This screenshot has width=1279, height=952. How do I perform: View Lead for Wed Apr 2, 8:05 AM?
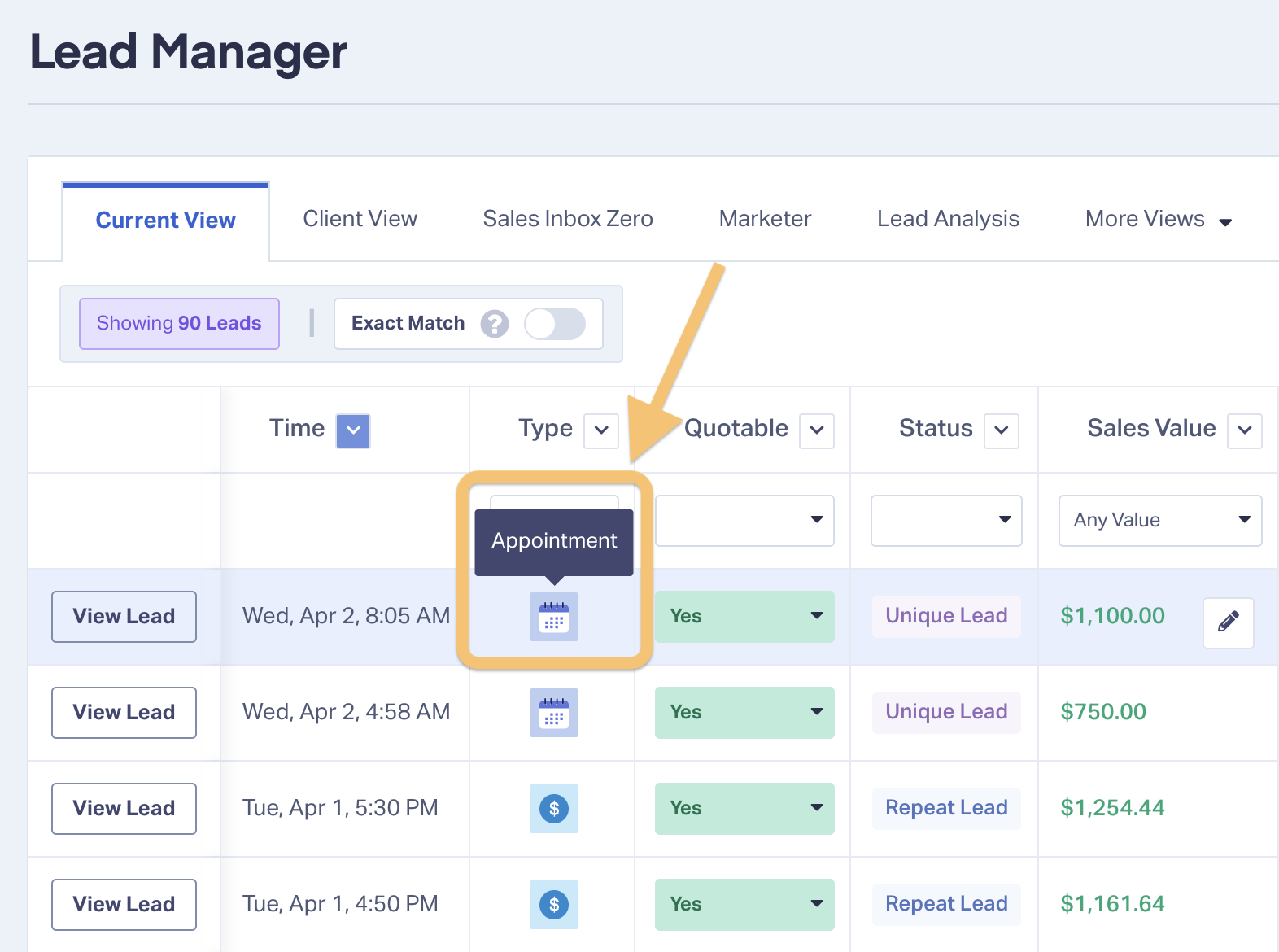(124, 617)
